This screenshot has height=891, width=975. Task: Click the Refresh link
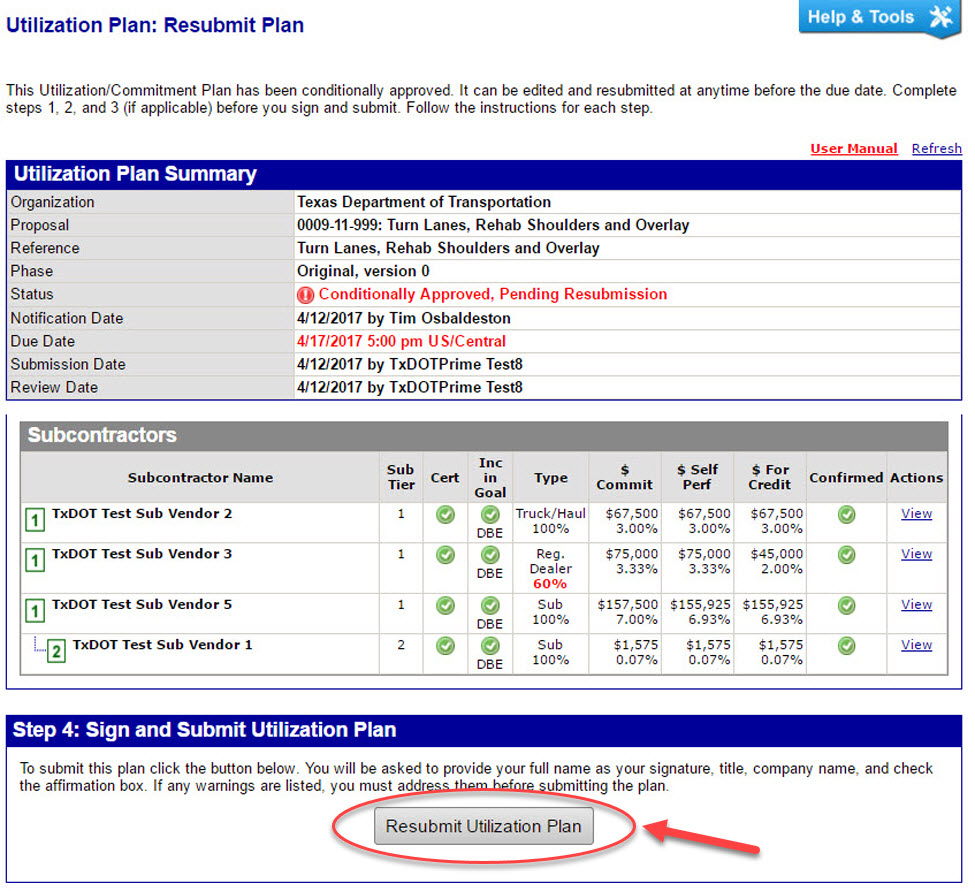point(936,149)
